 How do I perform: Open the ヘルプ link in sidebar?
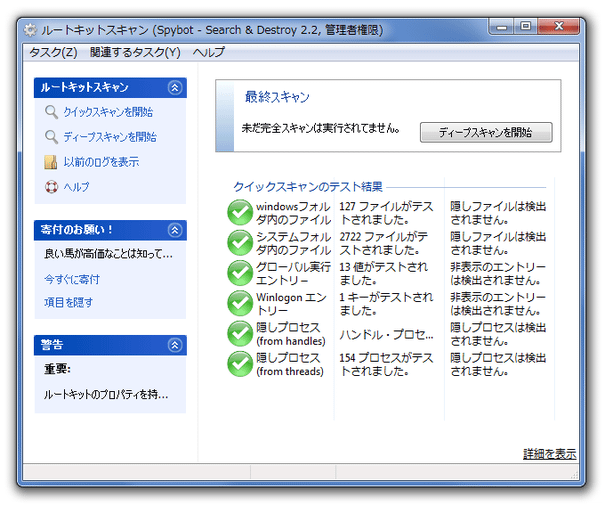tap(76, 187)
